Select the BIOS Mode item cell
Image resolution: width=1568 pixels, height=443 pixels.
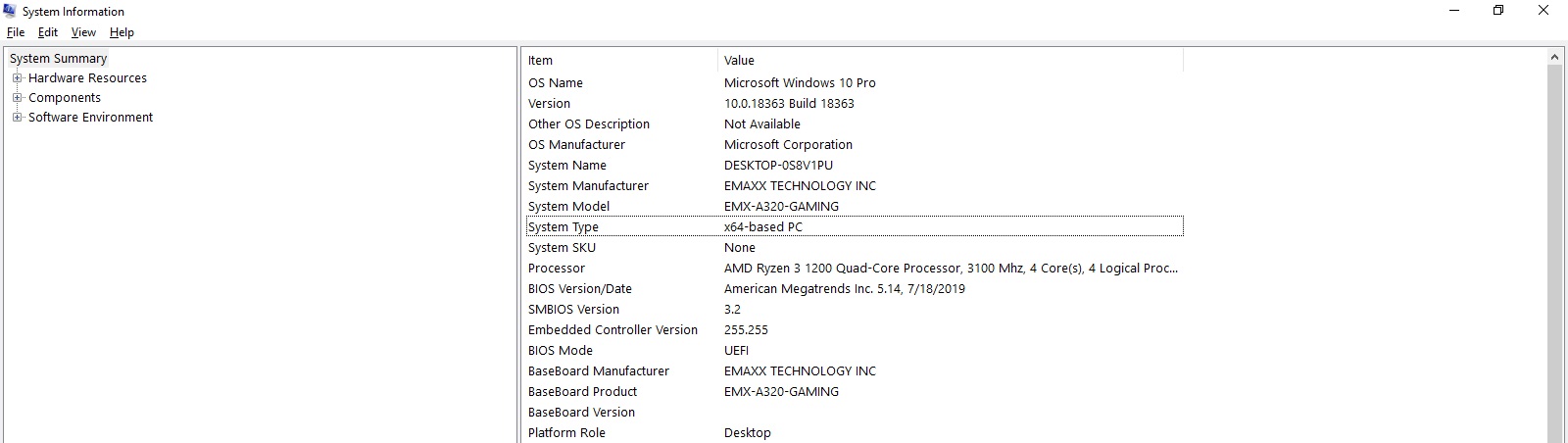click(x=561, y=351)
